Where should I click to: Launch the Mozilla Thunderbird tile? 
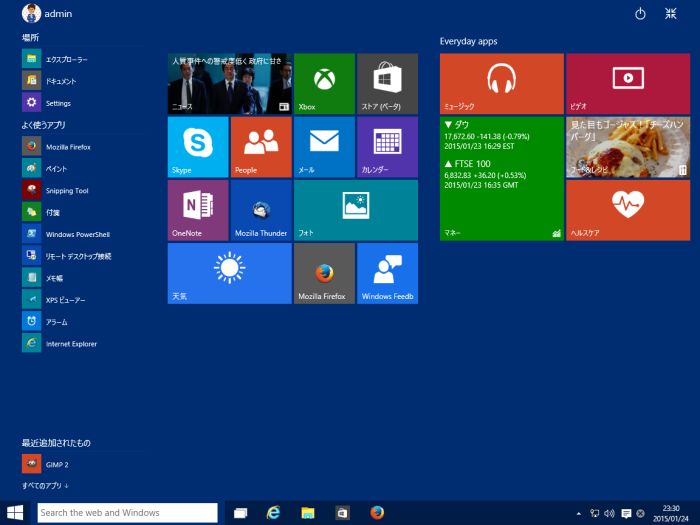pyautogui.click(x=261, y=210)
